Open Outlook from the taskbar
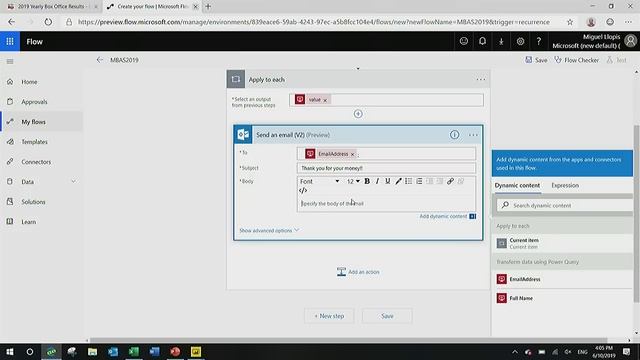The width and height of the screenshot is (640, 360). point(113,352)
